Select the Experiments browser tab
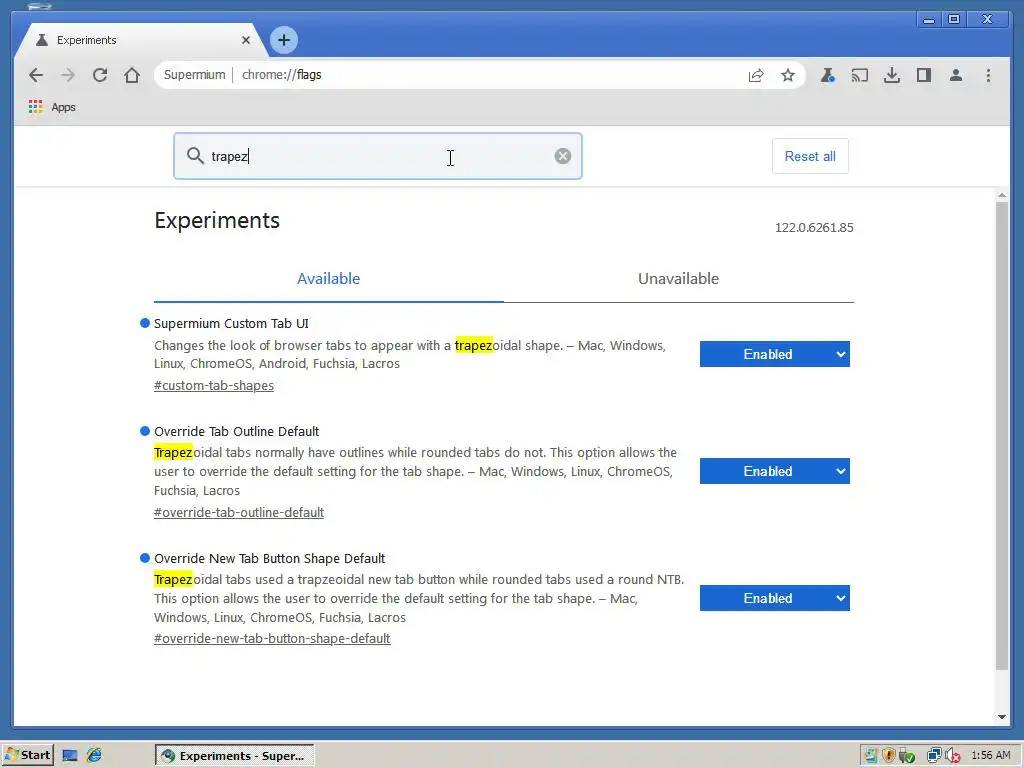 tap(140, 40)
